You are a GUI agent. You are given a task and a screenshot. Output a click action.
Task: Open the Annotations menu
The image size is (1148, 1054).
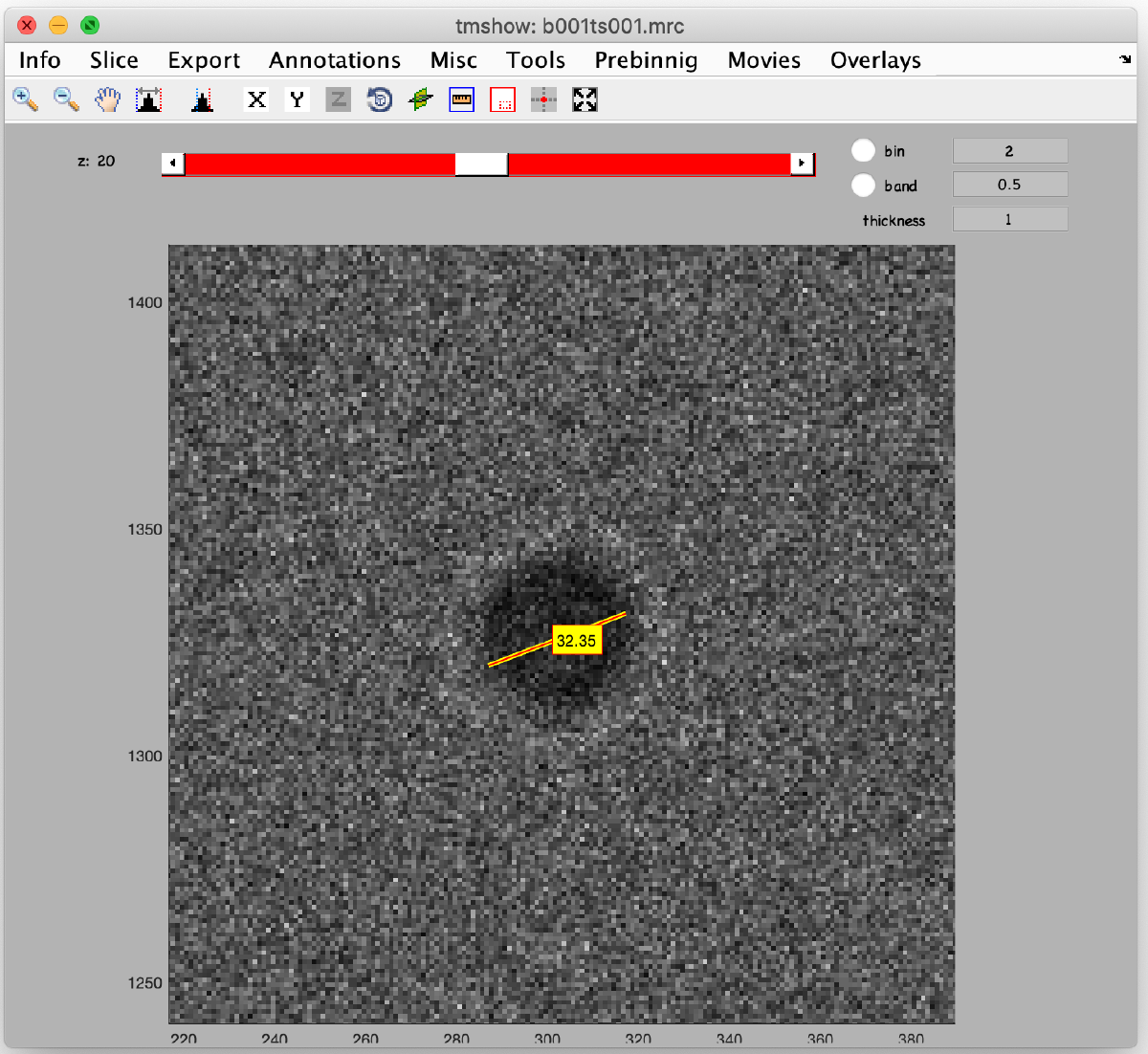[335, 60]
